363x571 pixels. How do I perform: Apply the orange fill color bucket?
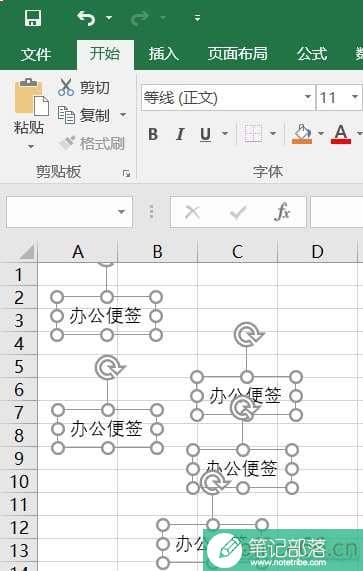pyautogui.click(x=302, y=134)
